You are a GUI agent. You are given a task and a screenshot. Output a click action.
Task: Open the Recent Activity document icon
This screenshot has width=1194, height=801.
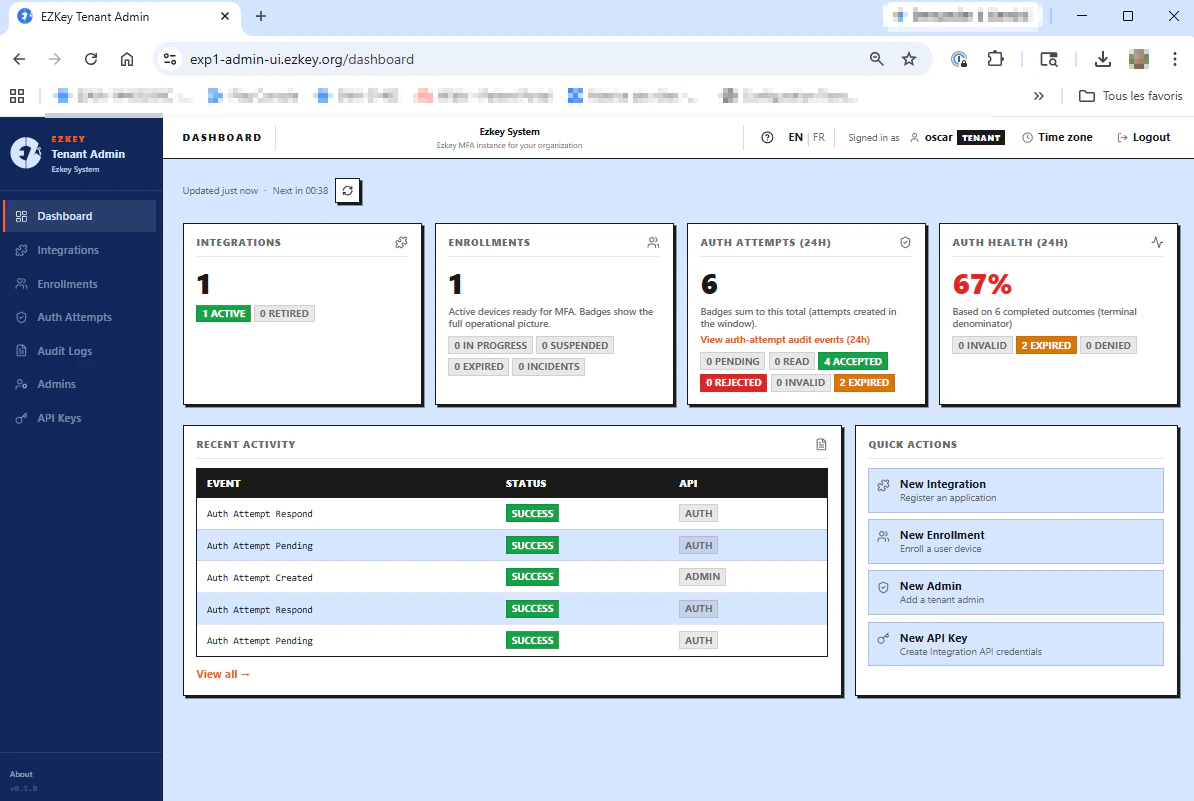(821, 444)
